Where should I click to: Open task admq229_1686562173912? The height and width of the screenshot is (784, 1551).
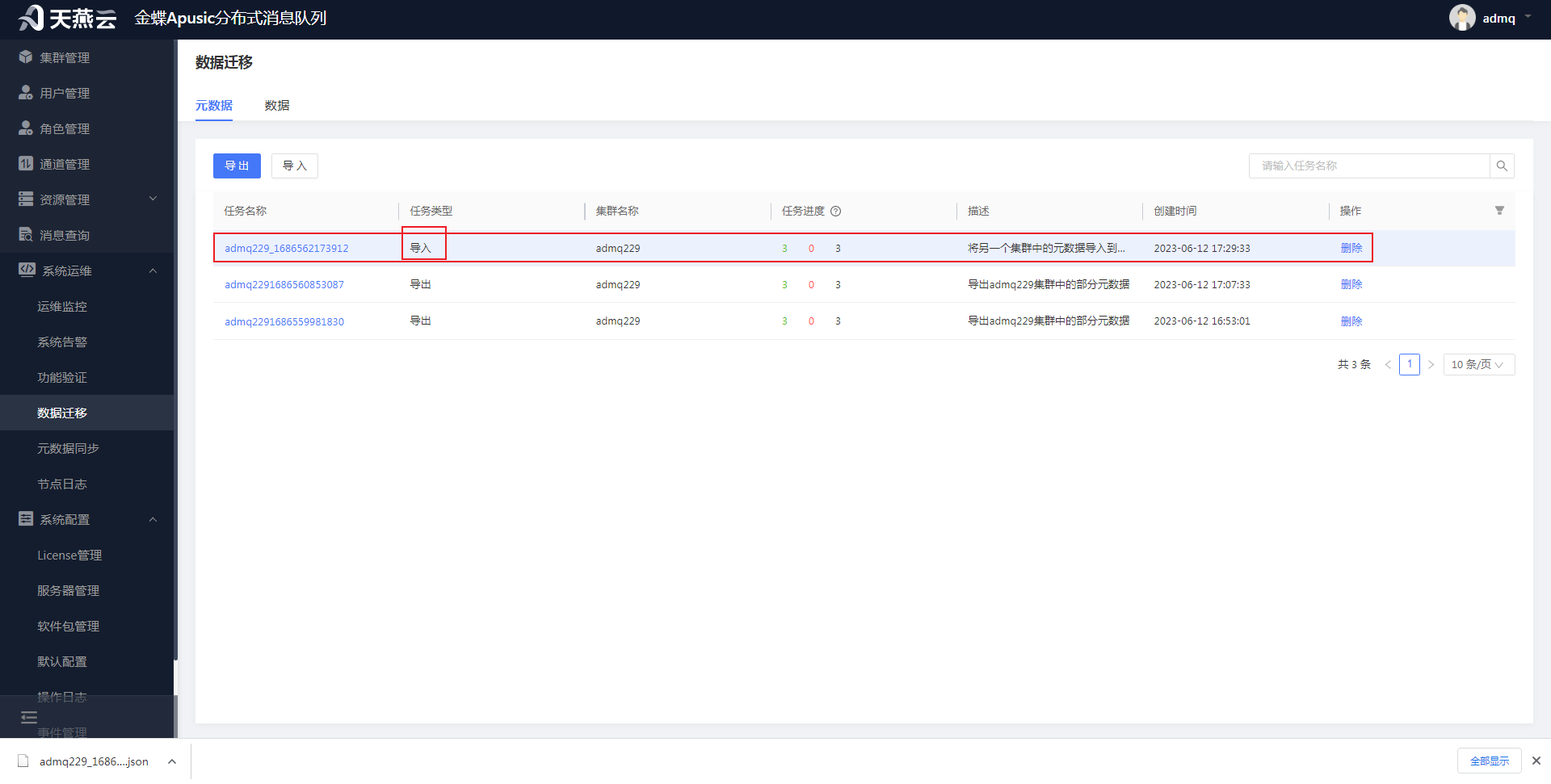click(x=287, y=248)
